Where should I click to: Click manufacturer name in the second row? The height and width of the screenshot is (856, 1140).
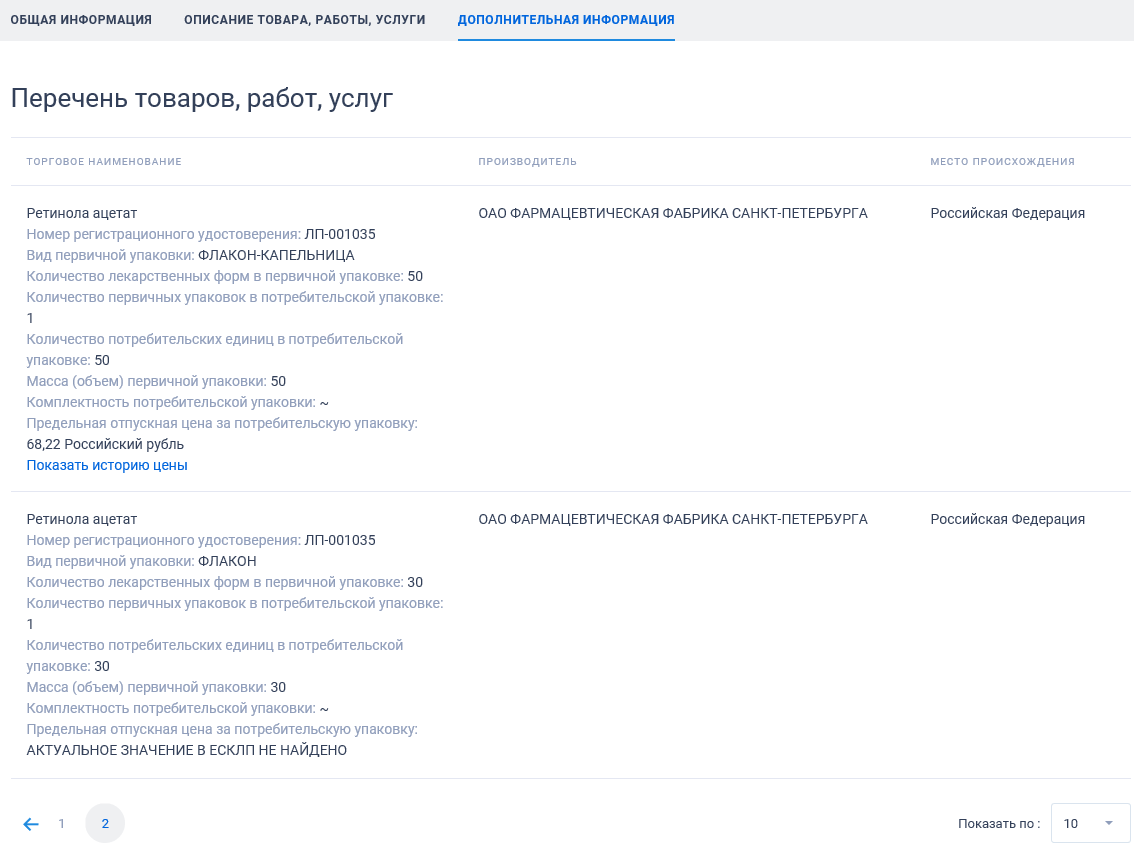673,519
